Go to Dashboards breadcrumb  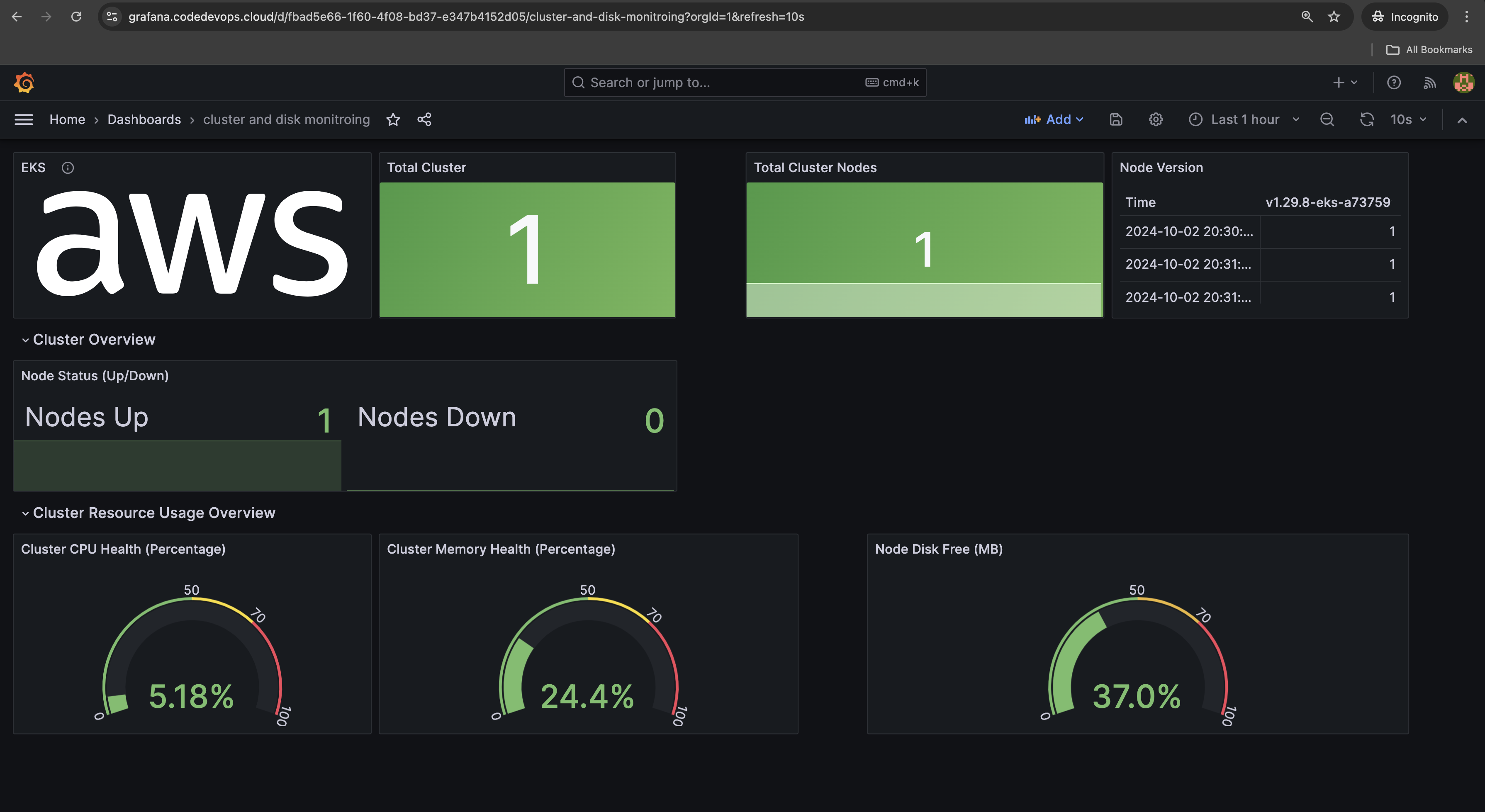click(x=144, y=119)
